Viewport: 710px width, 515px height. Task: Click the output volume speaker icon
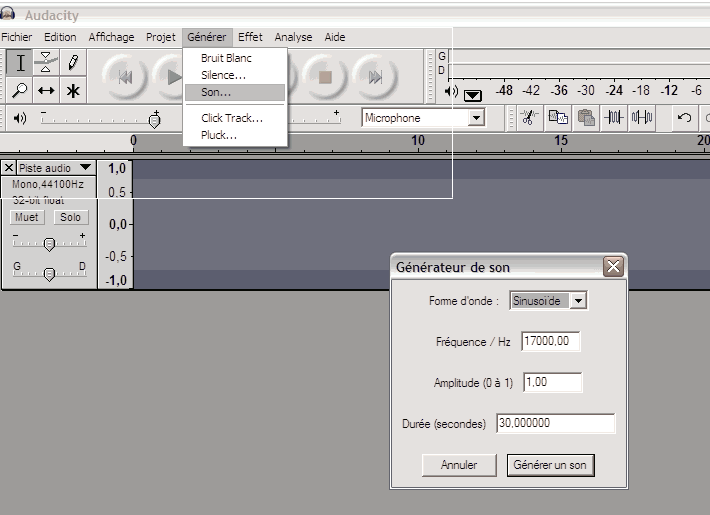(x=19, y=119)
